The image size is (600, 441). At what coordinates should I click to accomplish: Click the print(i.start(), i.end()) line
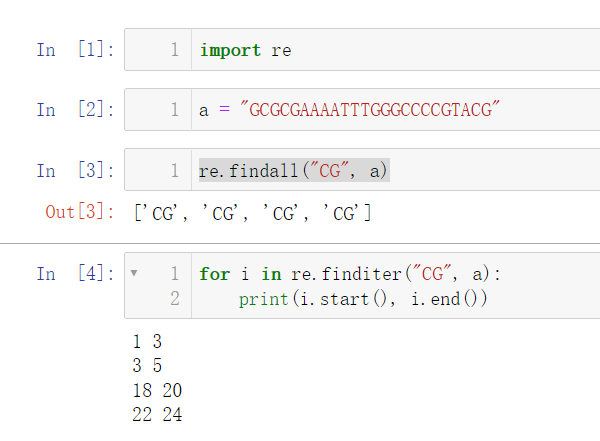coord(362,299)
